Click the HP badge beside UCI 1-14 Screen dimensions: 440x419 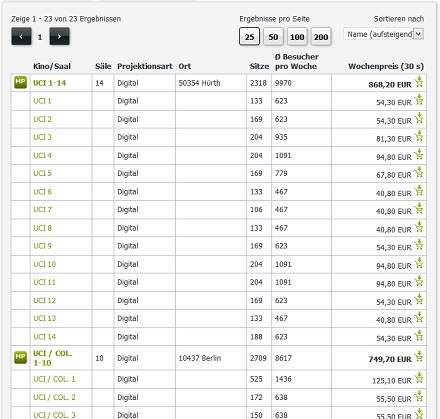(x=20, y=82)
